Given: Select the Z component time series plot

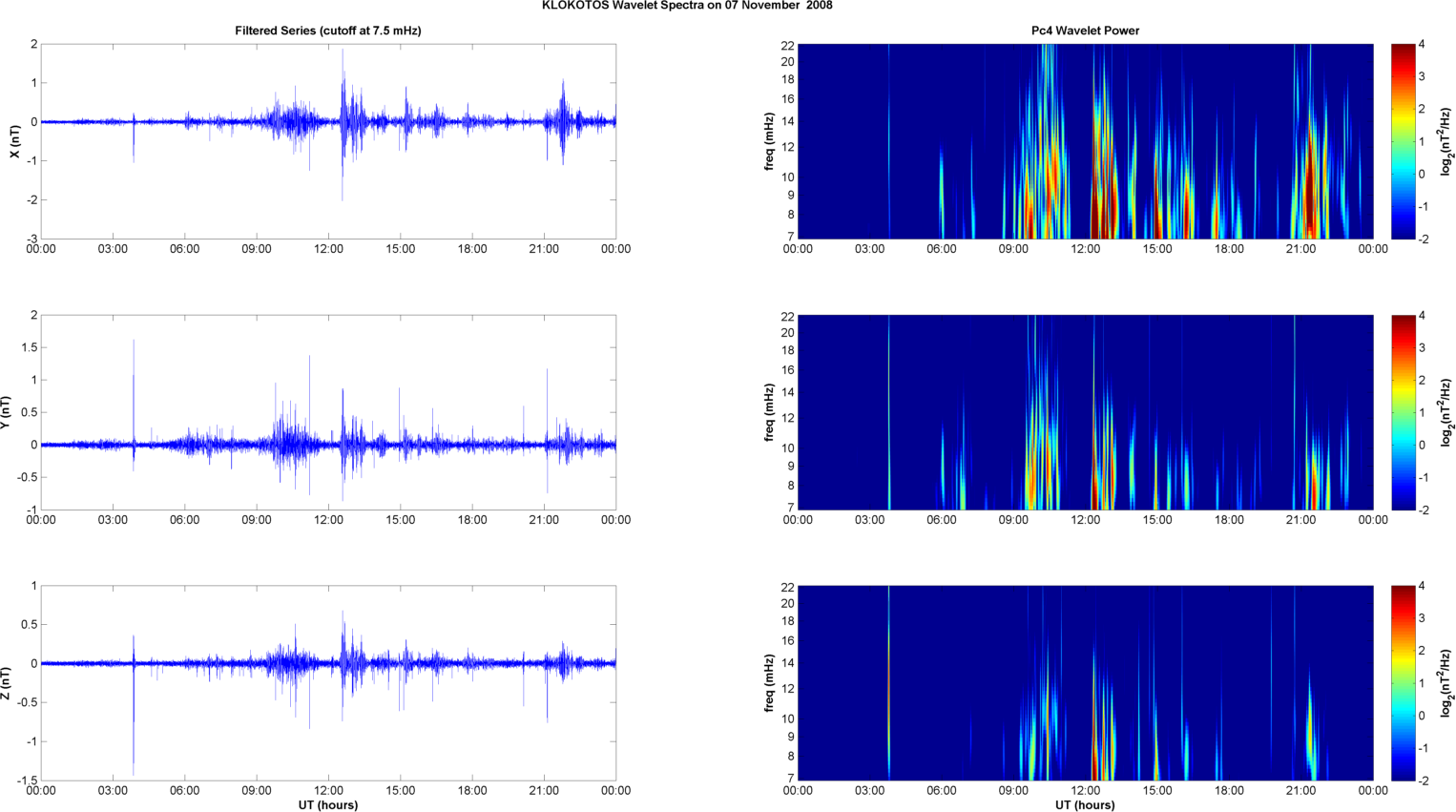Looking at the screenshot, I should point(327,683).
